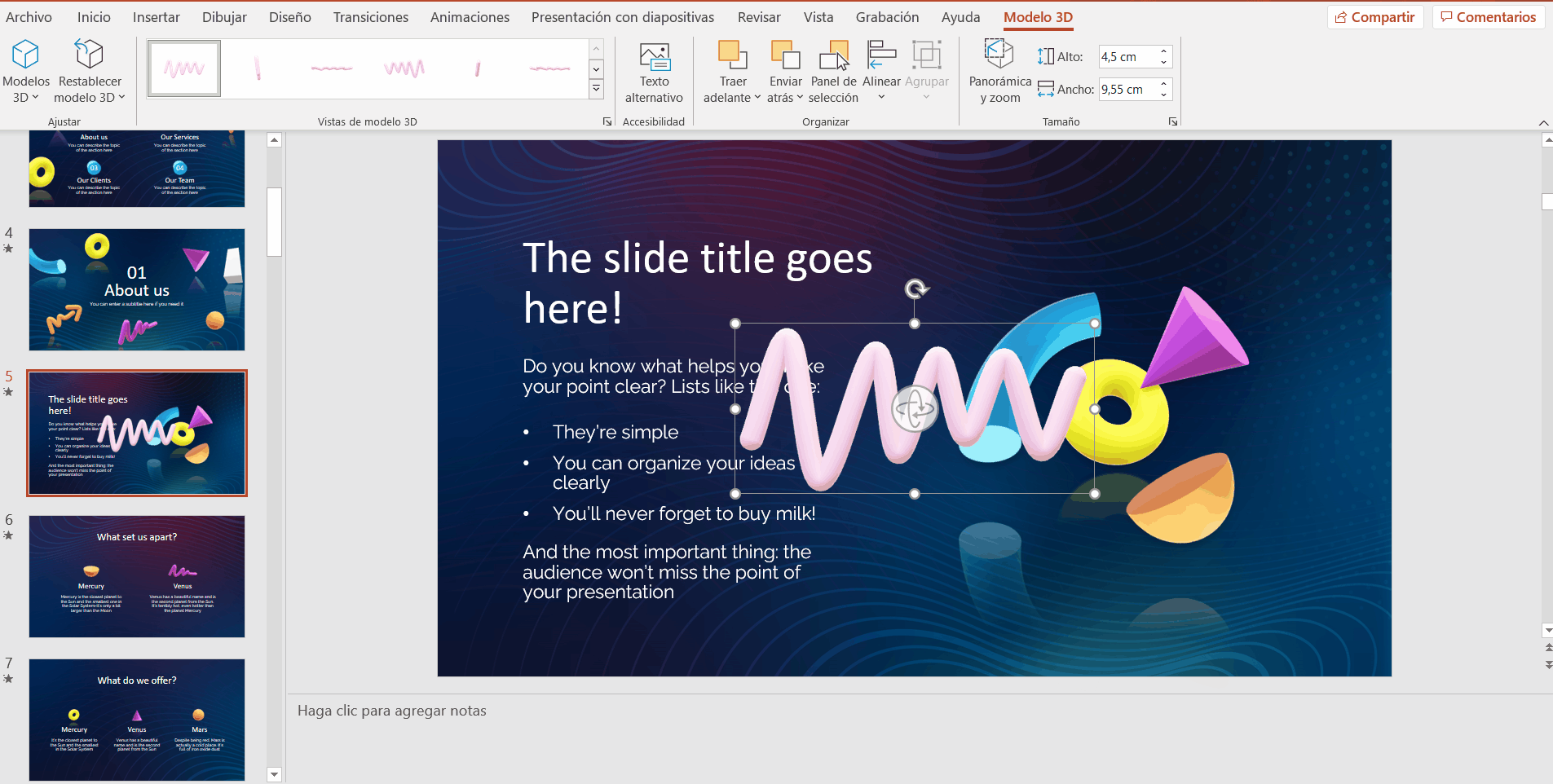Click scroll up arrow in slide panel

pyautogui.click(x=275, y=140)
